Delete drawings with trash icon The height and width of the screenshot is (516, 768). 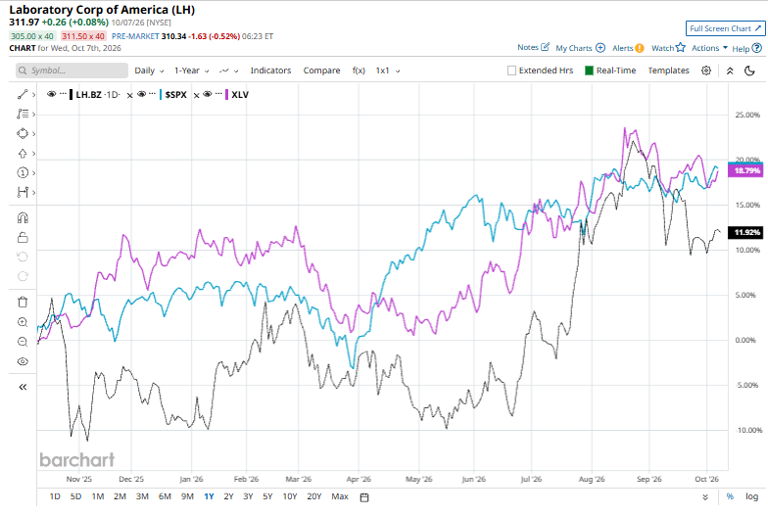(x=23, y=302)
